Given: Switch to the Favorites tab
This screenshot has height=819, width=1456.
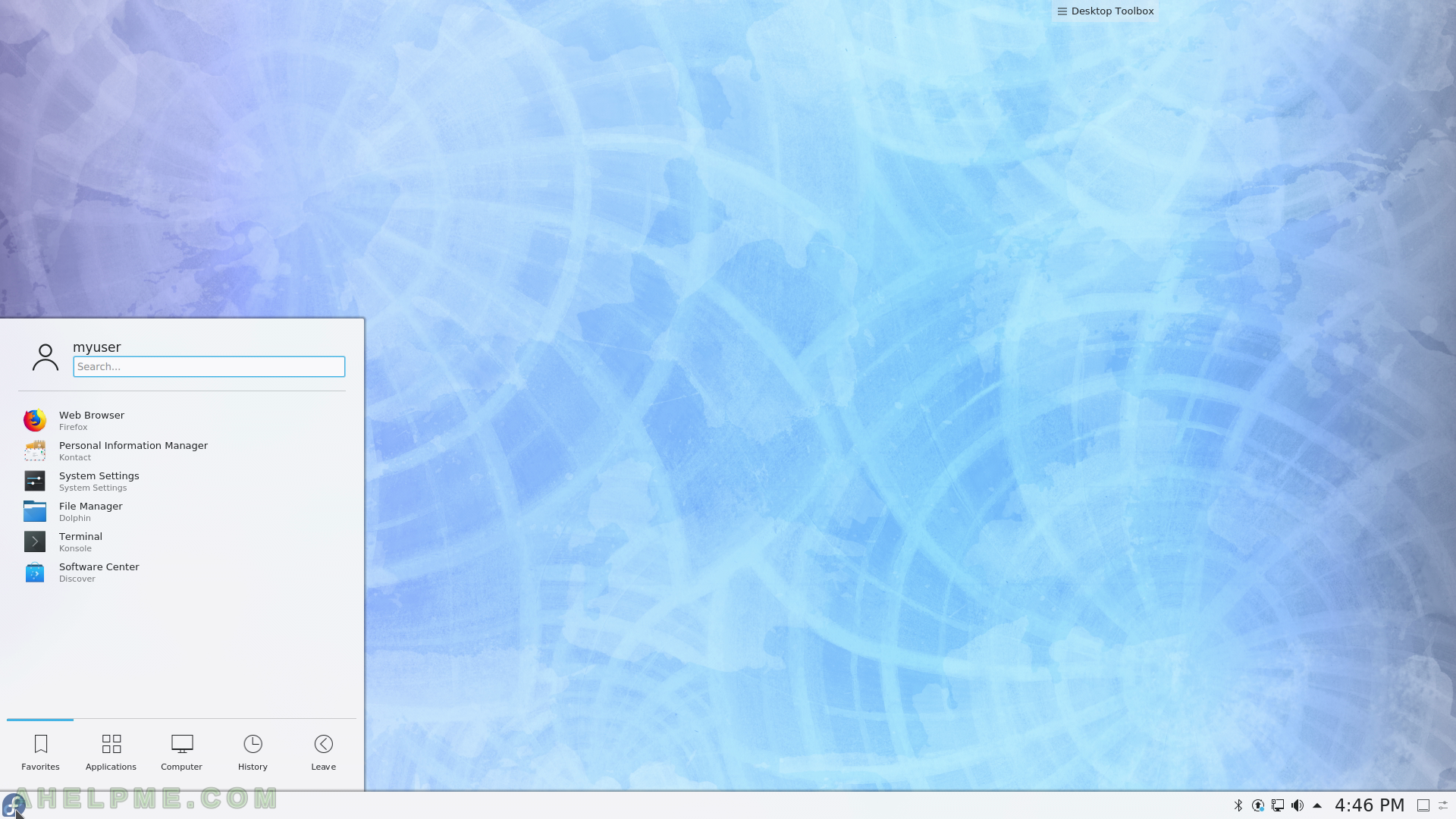Looking at the screenshot, I should coord(40,752).
